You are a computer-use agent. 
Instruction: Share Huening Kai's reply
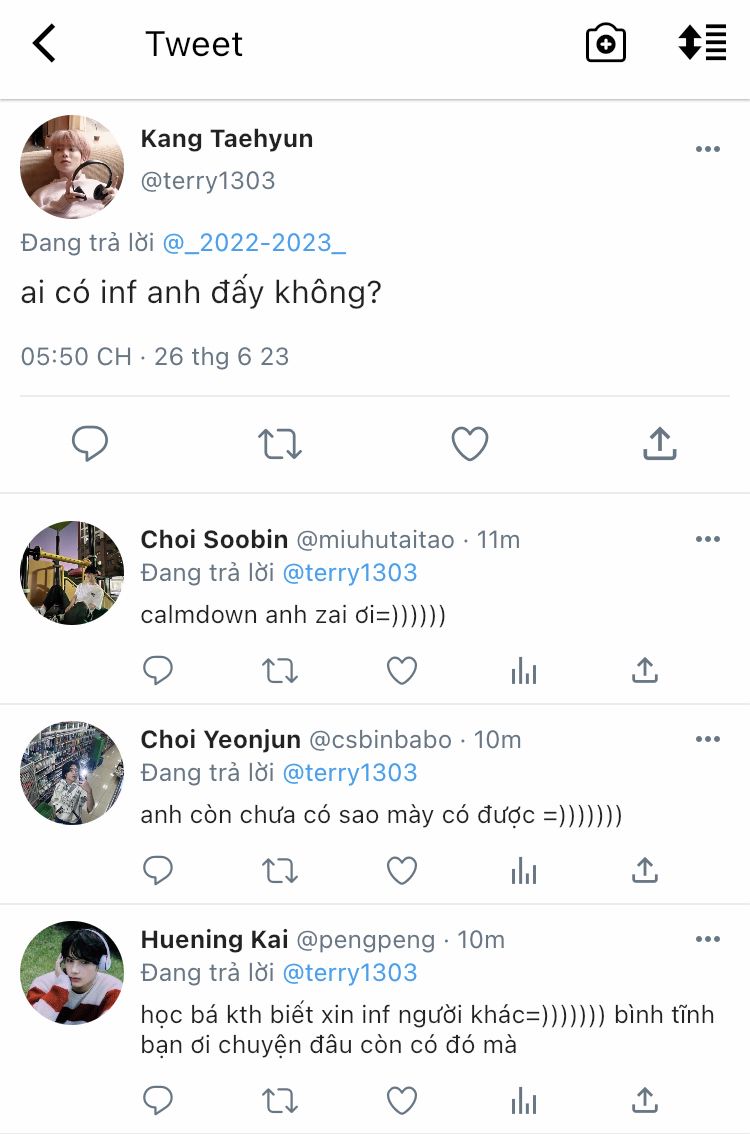[x=645, y=1101]
